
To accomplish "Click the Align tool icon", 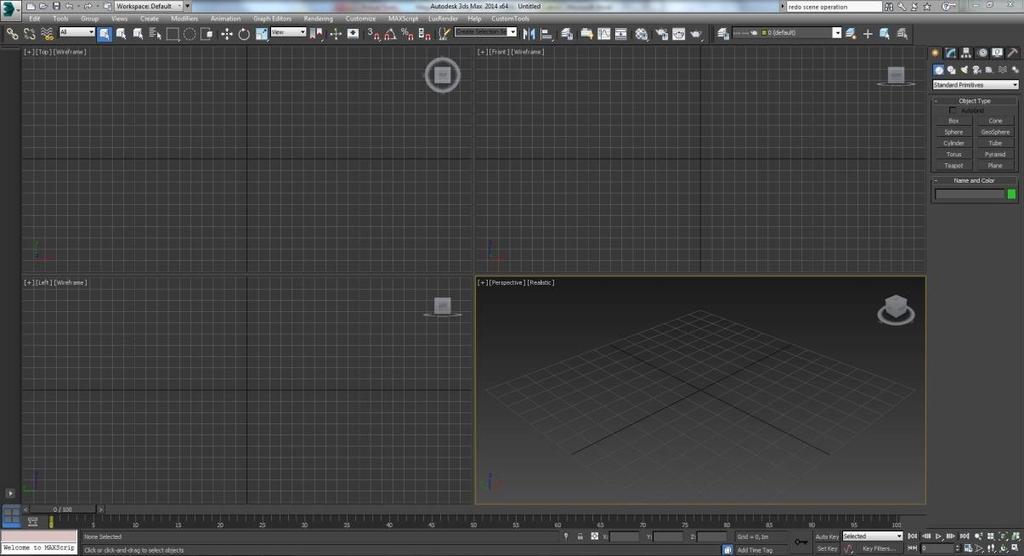I will (x=547, y=33).
